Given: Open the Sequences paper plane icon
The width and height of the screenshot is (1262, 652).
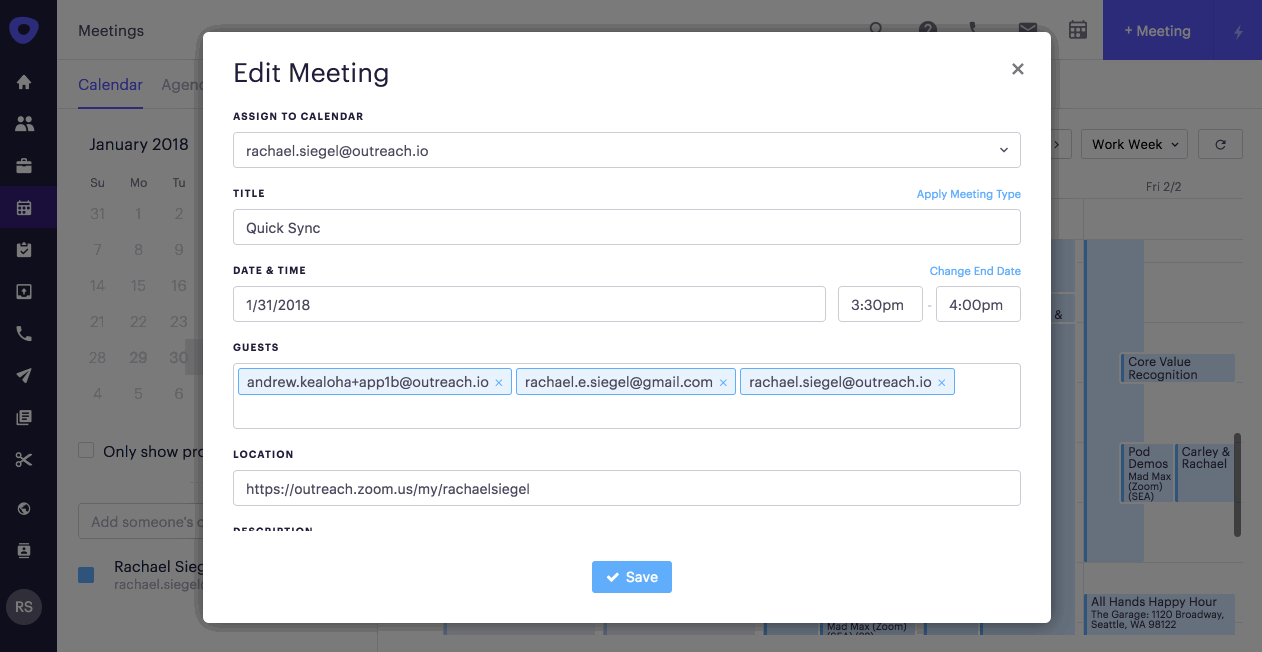Looking at the screenshot, I should (x=24, y=376).
